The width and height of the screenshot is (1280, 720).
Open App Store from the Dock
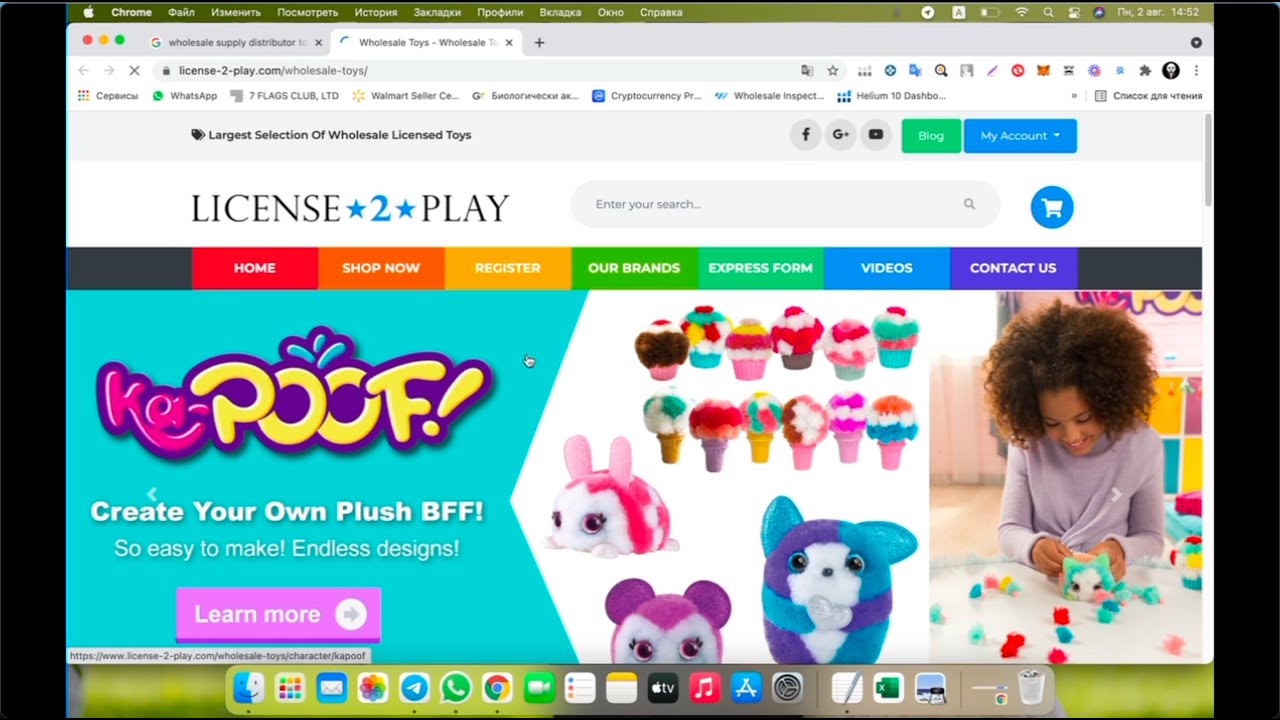tap(746, 688)
